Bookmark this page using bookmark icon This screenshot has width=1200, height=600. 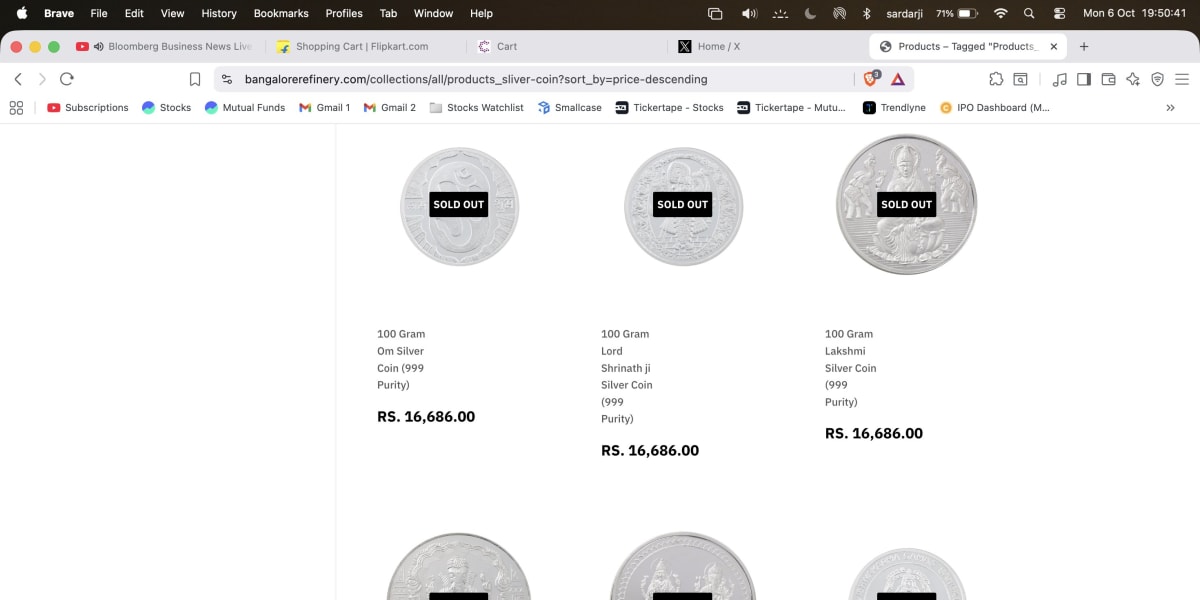click(195, 79)
